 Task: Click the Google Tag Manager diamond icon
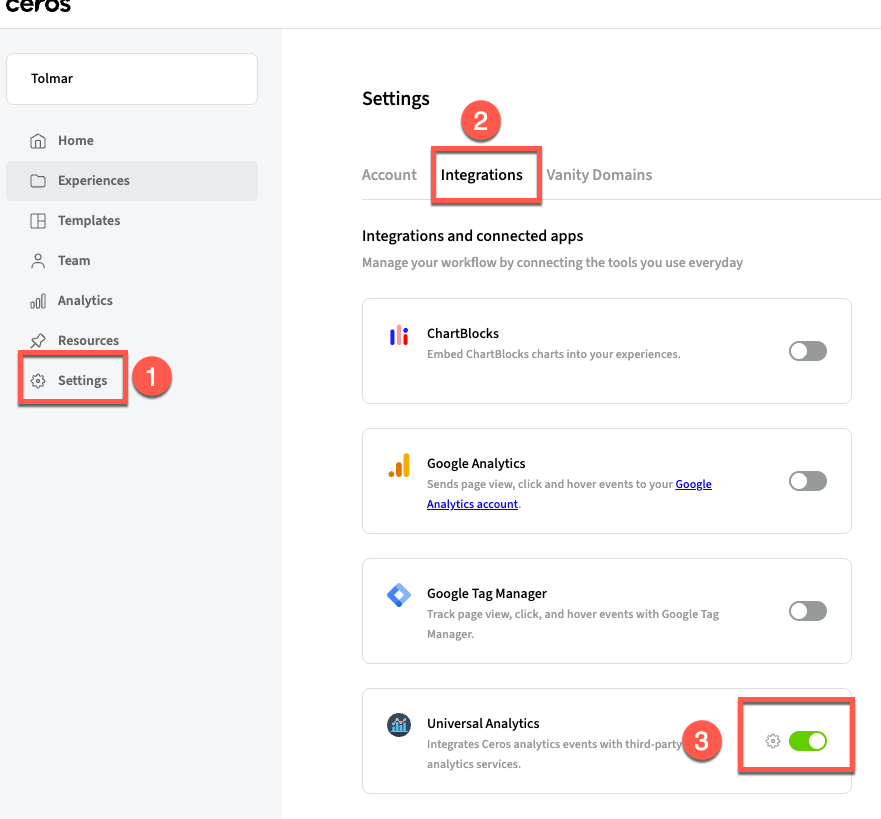(x=399, y=595)
